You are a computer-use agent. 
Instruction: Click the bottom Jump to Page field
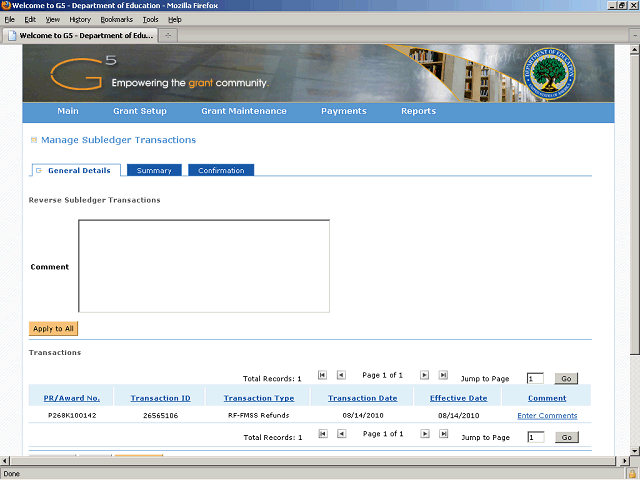[536, 437]
